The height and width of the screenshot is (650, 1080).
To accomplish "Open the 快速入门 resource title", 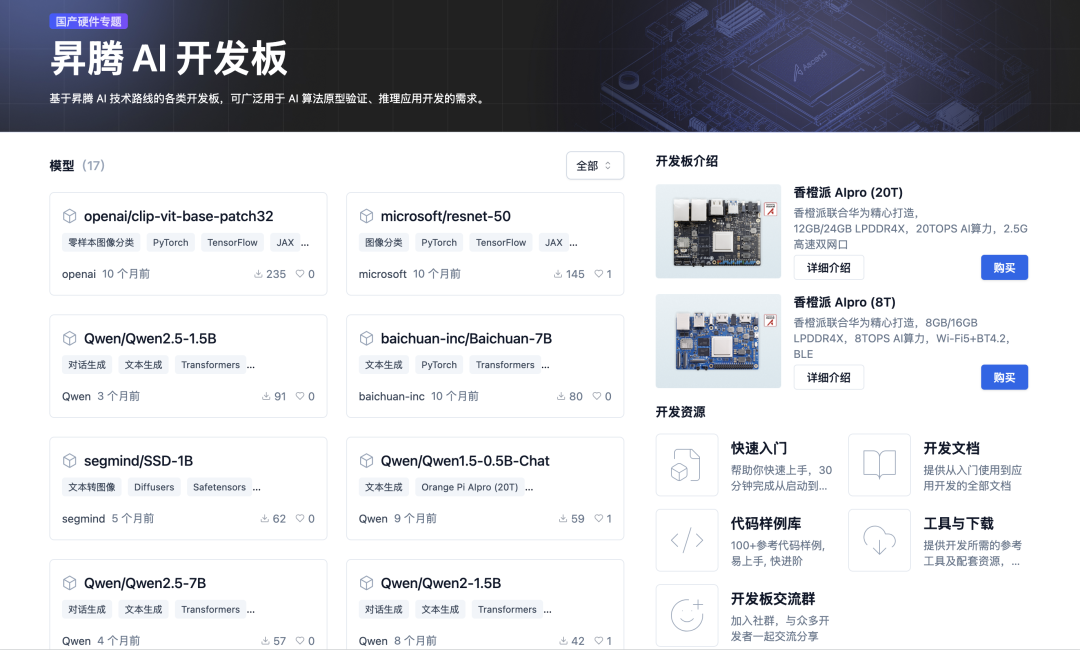I will click(759, 448).
